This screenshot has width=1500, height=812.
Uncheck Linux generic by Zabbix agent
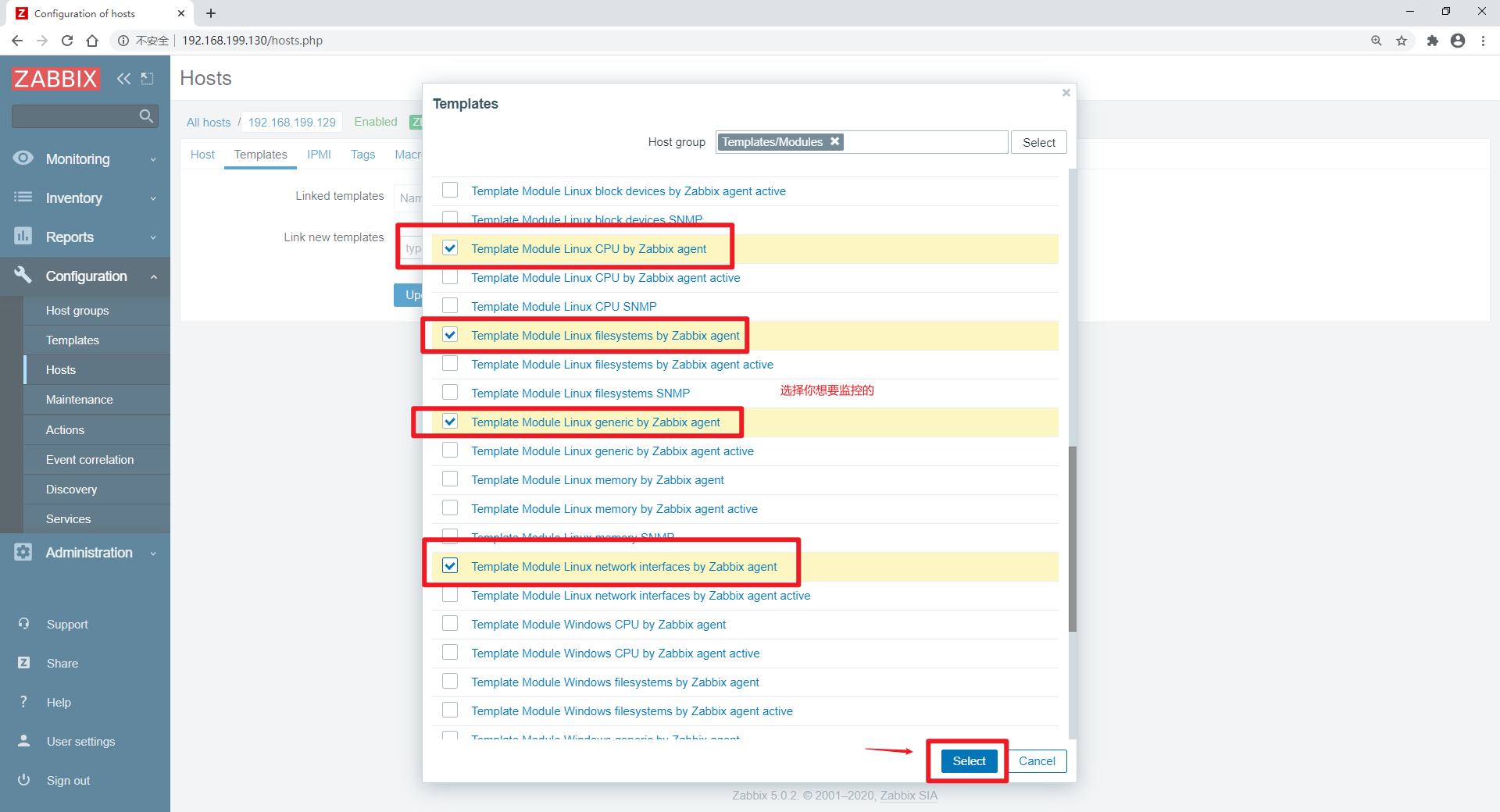[x=450, y=422]
